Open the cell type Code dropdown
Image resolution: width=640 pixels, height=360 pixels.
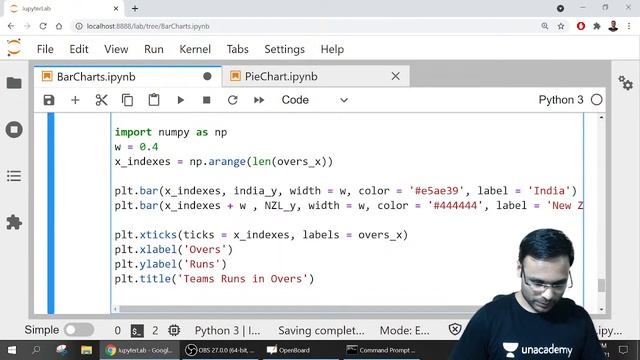[314, 100]
